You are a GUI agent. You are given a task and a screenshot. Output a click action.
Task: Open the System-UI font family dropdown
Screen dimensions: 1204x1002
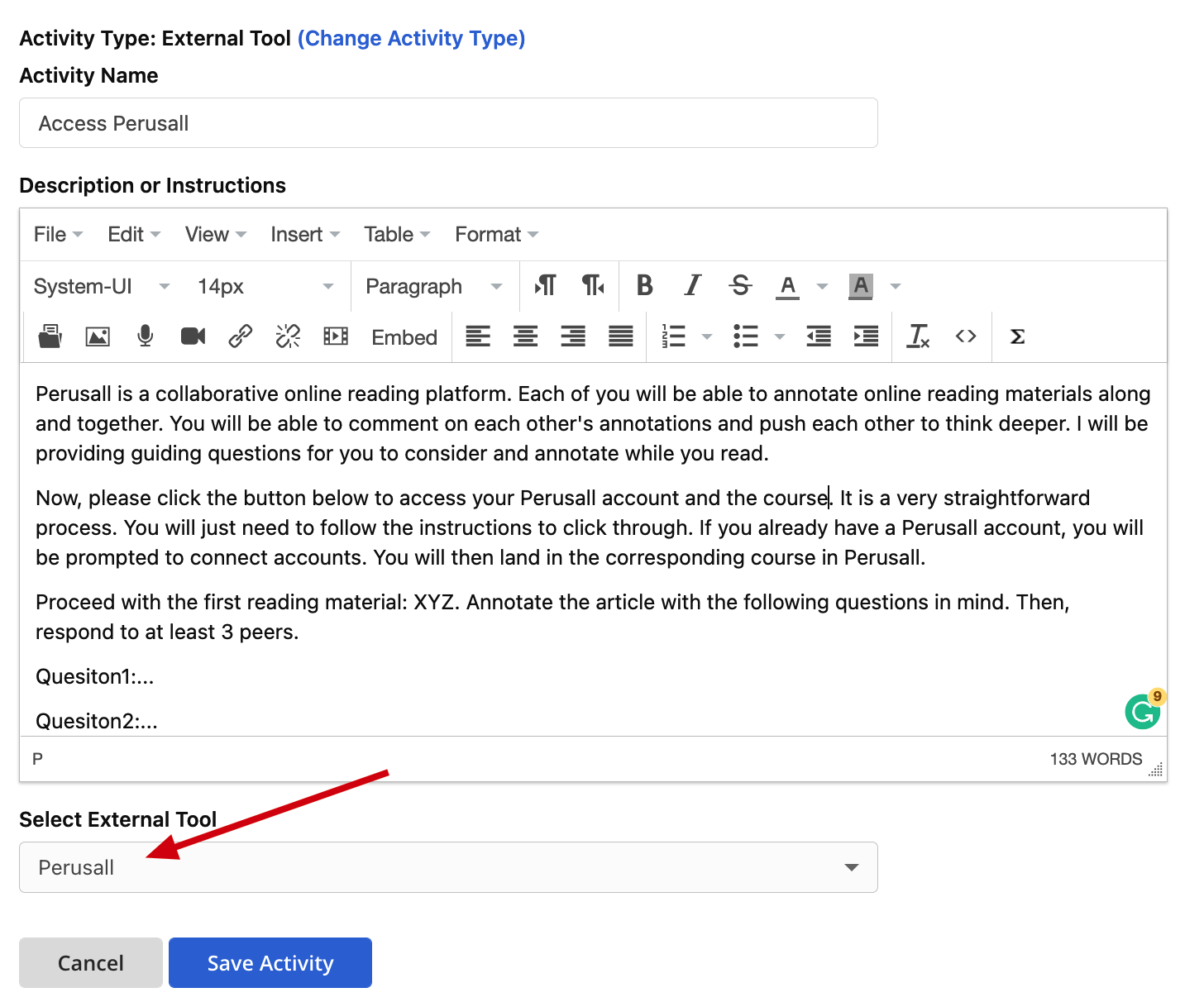pos(102,287)
